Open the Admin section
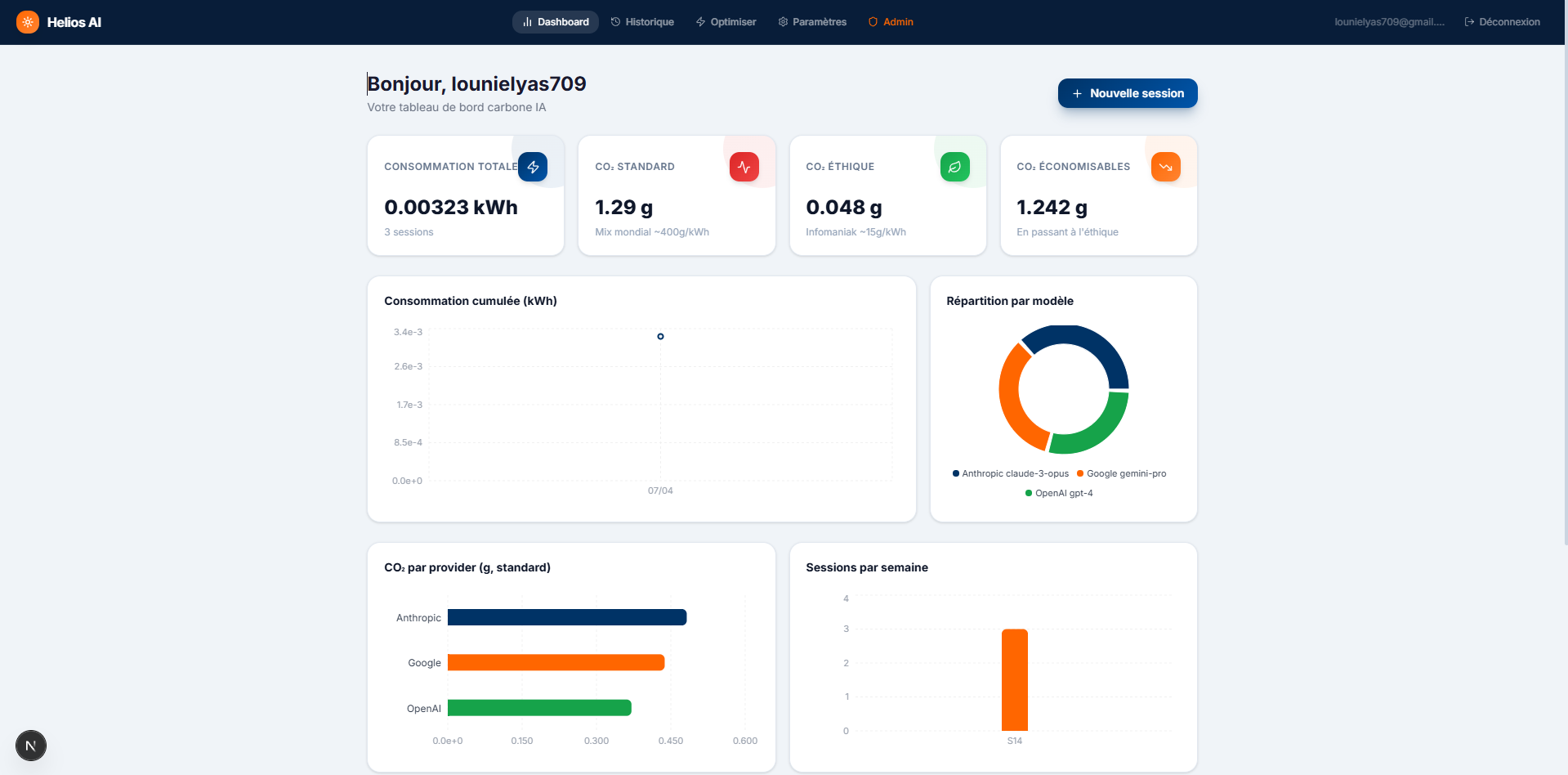Image resolution: width=1568 pixels, height=775 pixels. pyautogui.click(x=891, y=22)
